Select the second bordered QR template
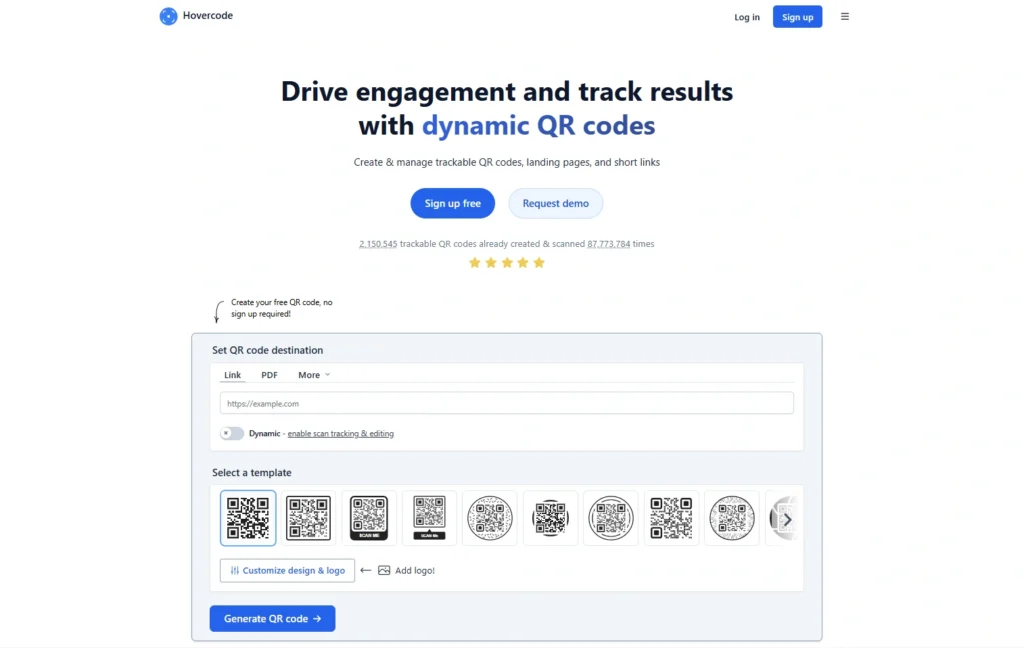This screenshot has width=1024, height=648. point(308,518)
